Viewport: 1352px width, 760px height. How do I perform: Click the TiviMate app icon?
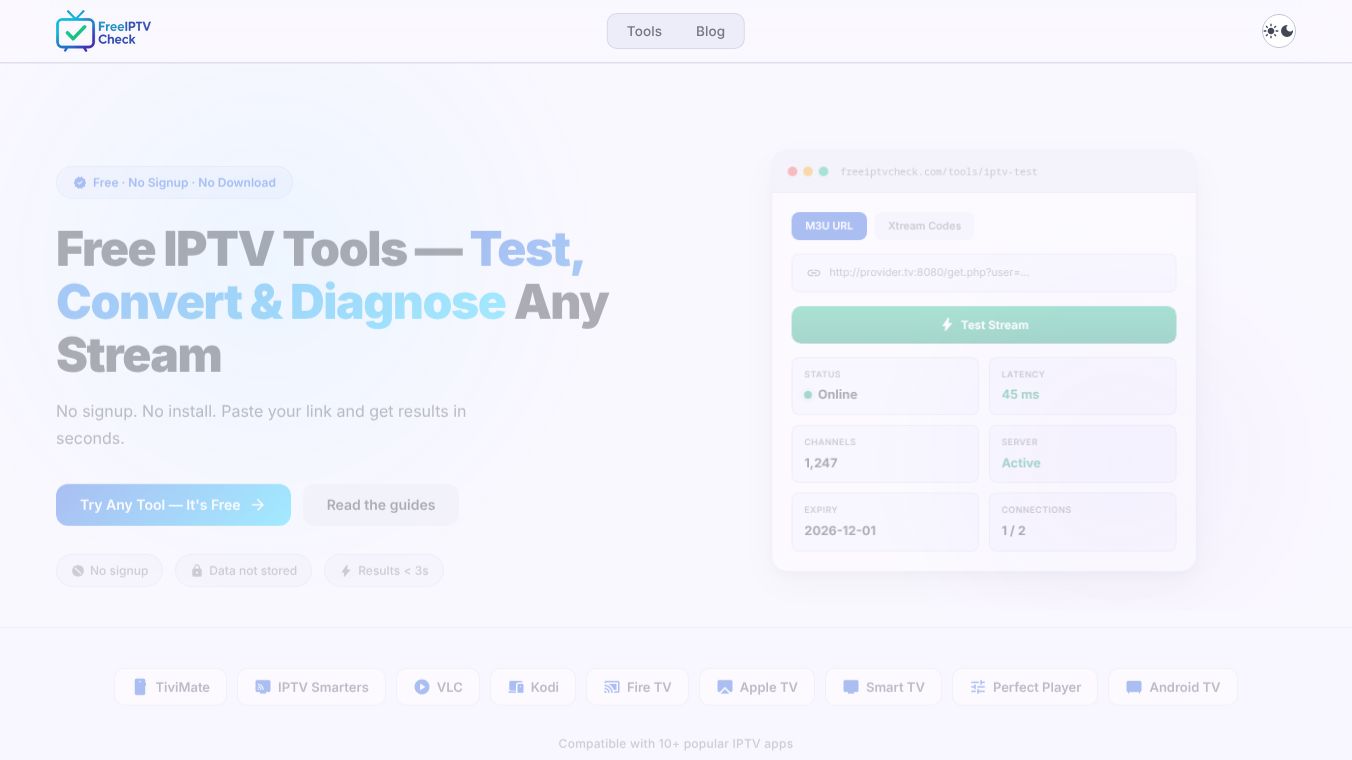(x=140, y=687)
